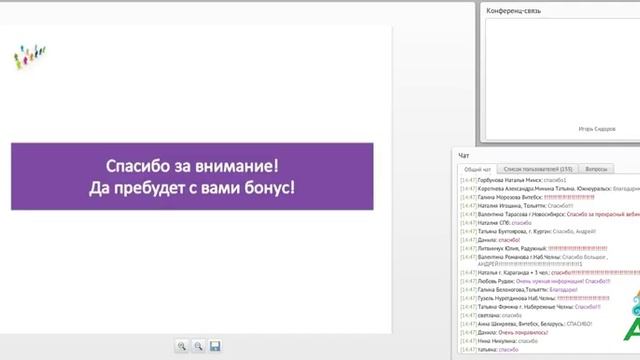Screen dimensions: 640x360
Task: Select chat message from Валентина Романова Наб.Челны
Action: pos(534,260)
